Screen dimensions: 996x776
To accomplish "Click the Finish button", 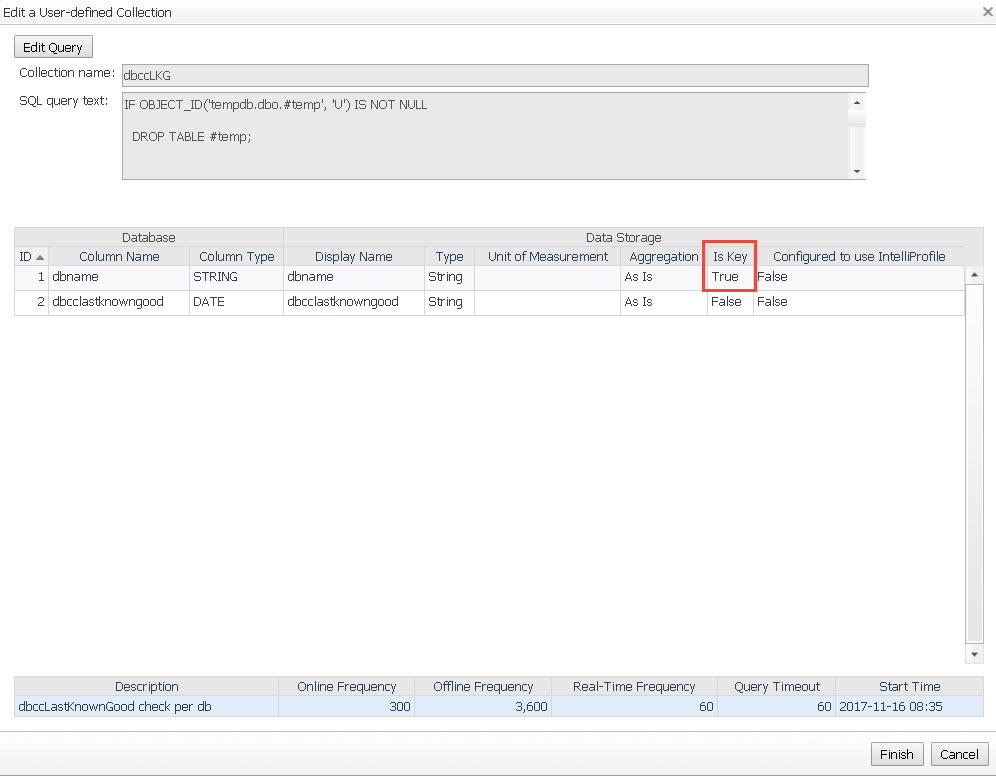I will (896, 754).
